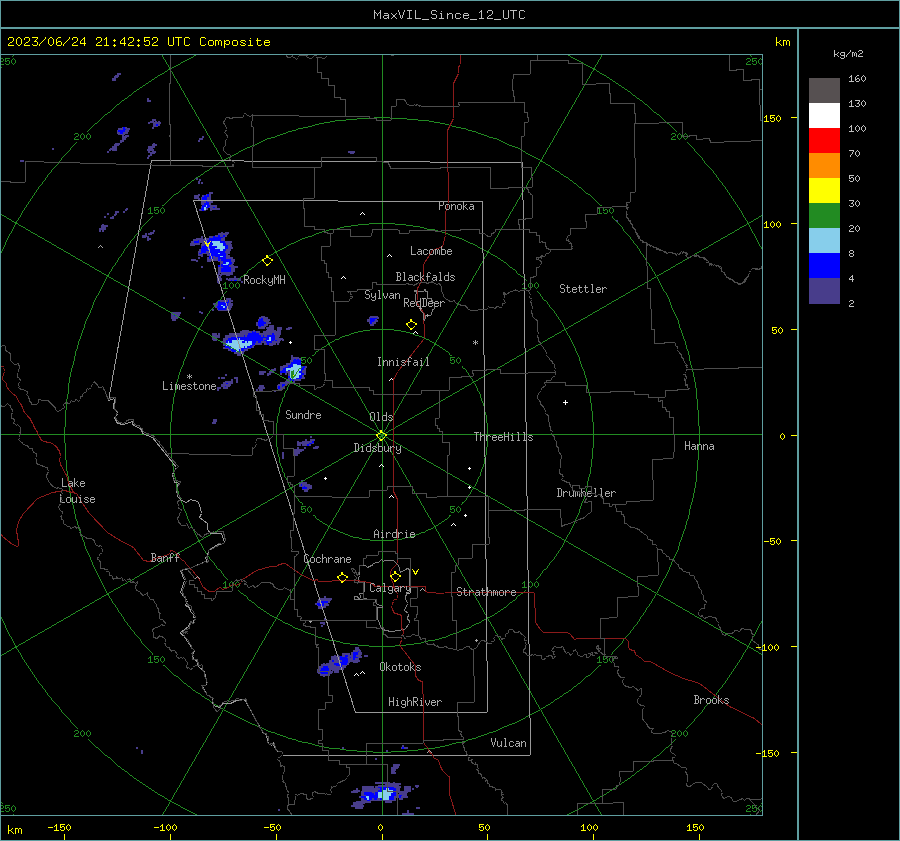Click the storm cell south of HighRiver at map bottom
Screen dimensions: 900x841
(x=383, y=795)
